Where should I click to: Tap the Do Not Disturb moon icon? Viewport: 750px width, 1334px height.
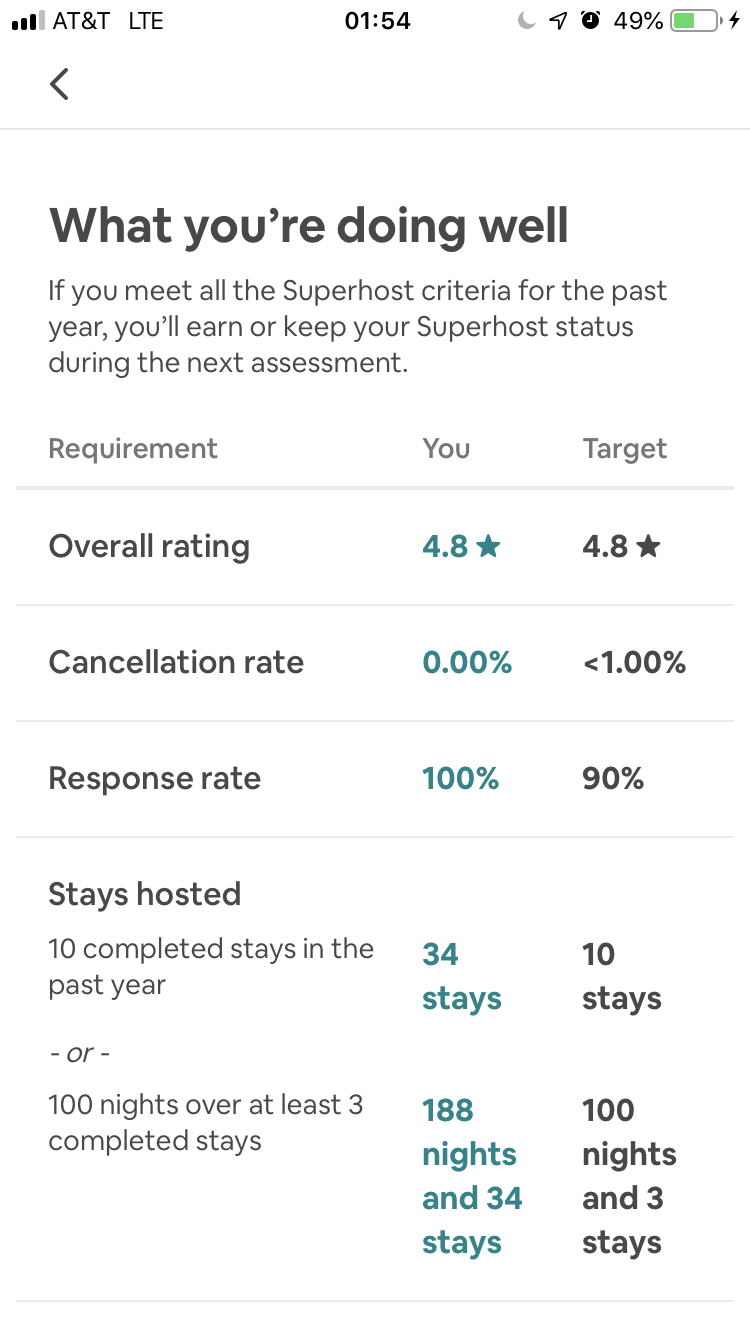tap(526, 21)
